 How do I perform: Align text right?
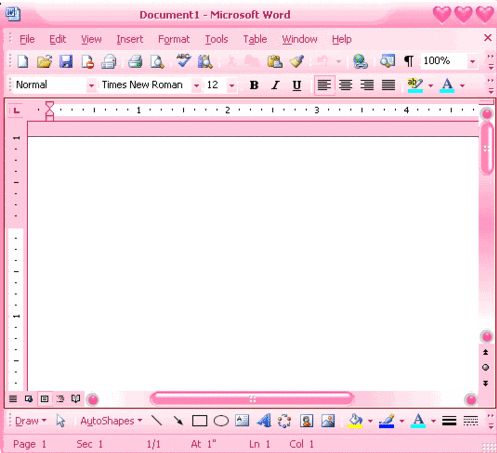pos(367,85)
